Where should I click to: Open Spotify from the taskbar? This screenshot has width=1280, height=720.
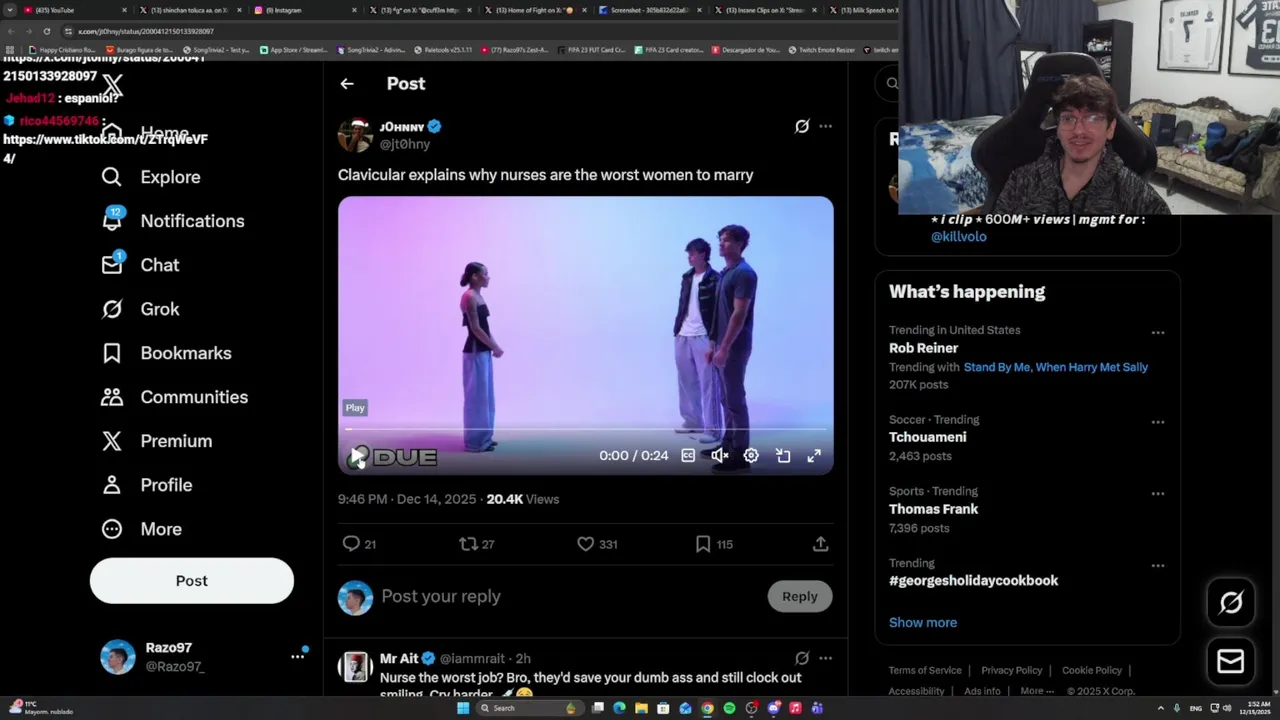point(729,708)
